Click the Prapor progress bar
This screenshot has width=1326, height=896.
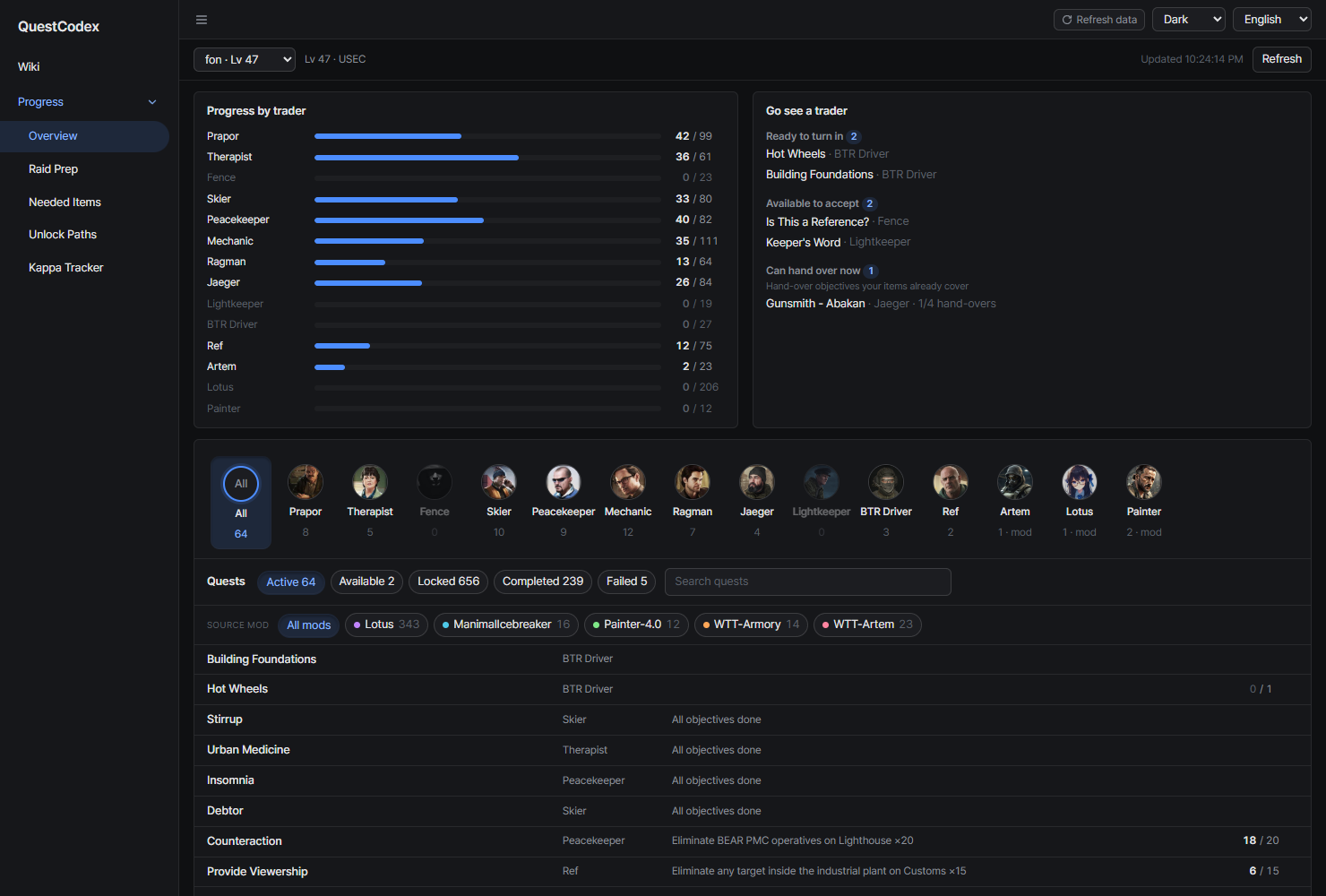pyautogui.click(x=487, y=136)
